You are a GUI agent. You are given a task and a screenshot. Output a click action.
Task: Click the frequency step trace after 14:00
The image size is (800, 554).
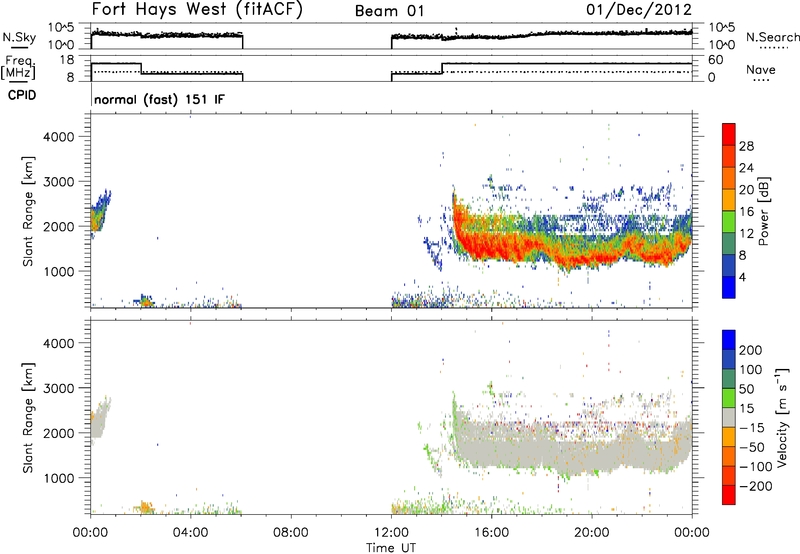click(x=566, y=64)
